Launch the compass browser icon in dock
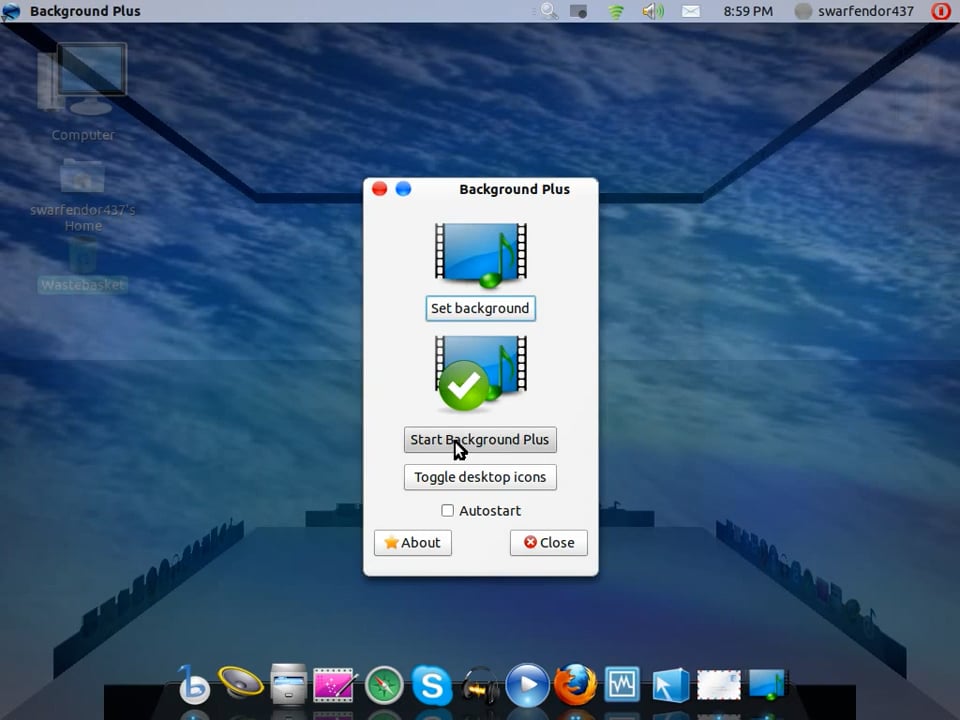Image resolution: width=960 pixels, height=720 pixels. pyautogui.click(x=384, y=686)
